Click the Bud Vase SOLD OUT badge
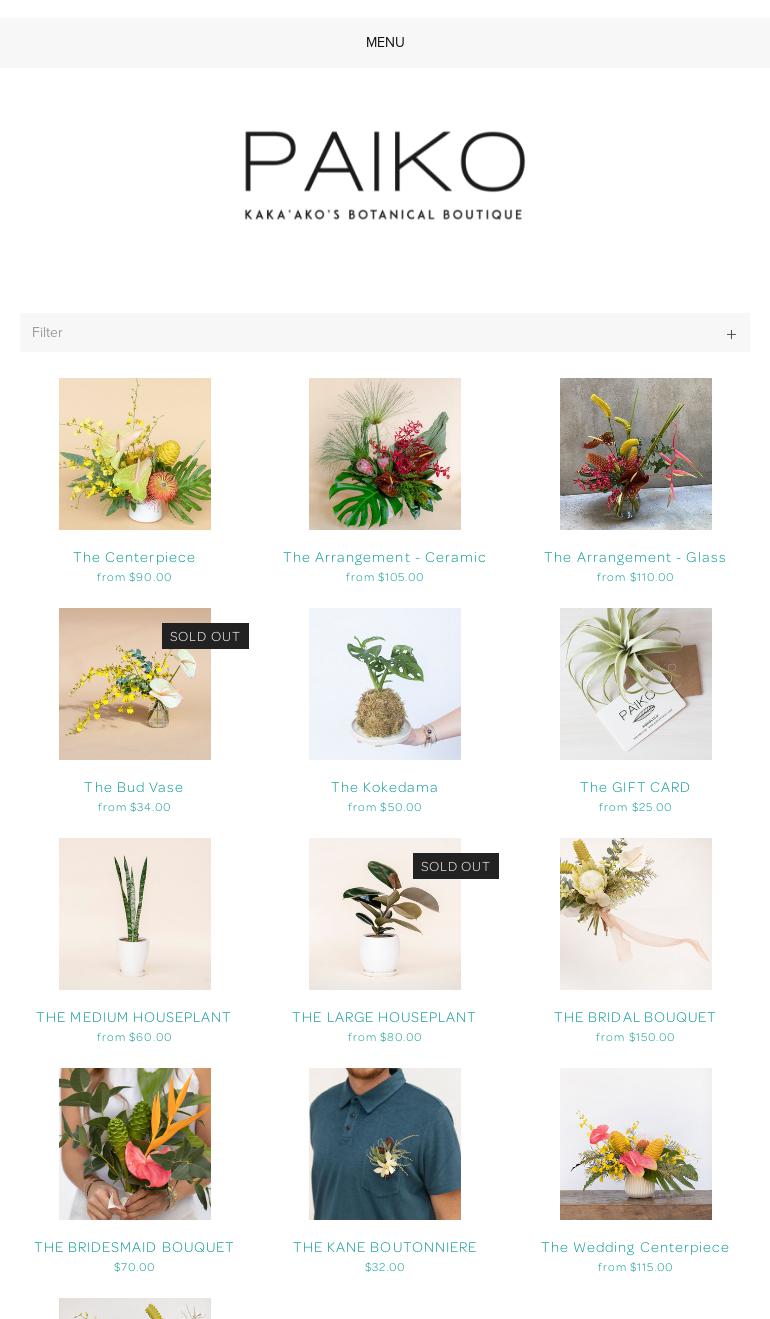 tap(205, 636)
